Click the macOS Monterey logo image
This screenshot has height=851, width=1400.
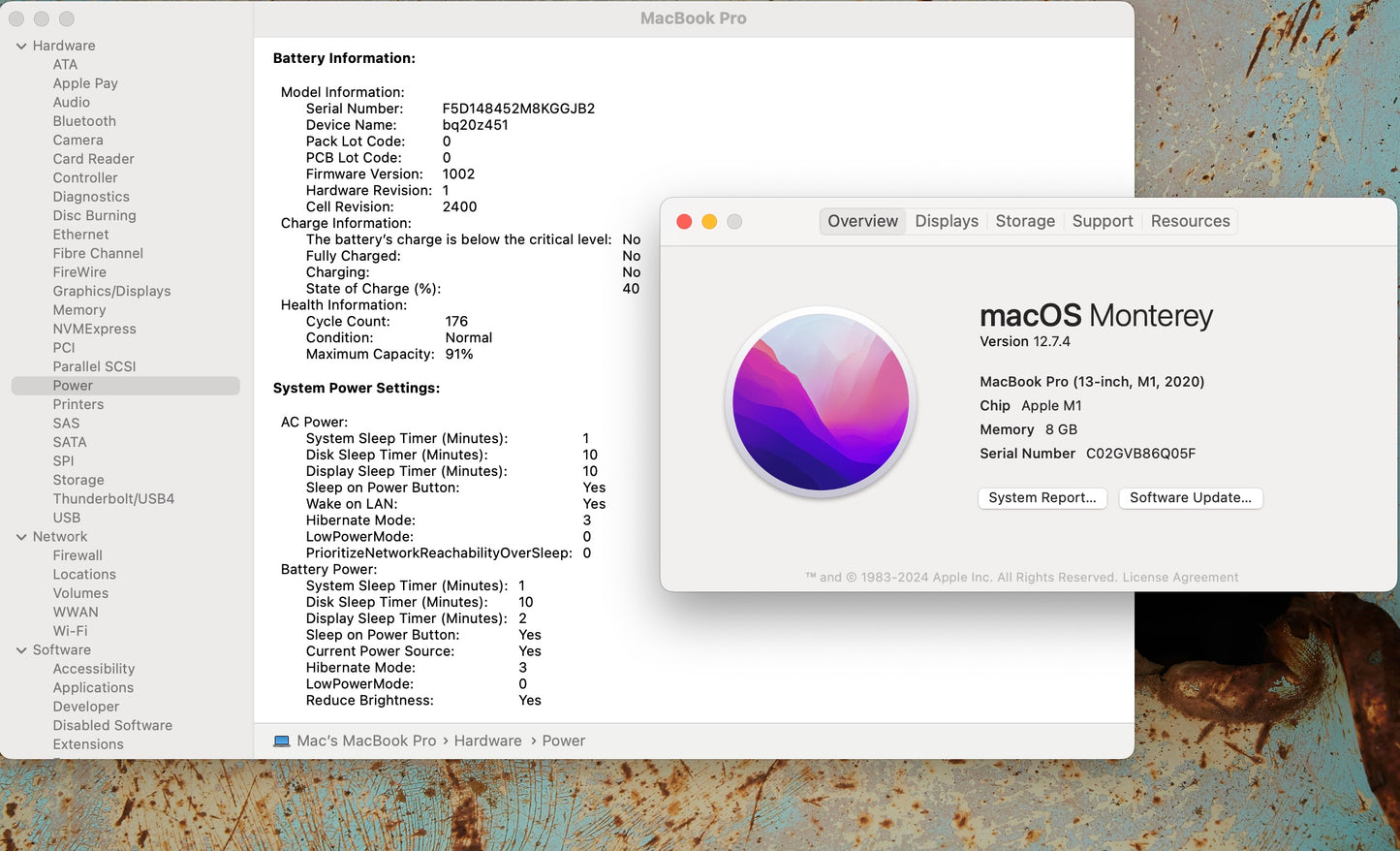[821, 402]
